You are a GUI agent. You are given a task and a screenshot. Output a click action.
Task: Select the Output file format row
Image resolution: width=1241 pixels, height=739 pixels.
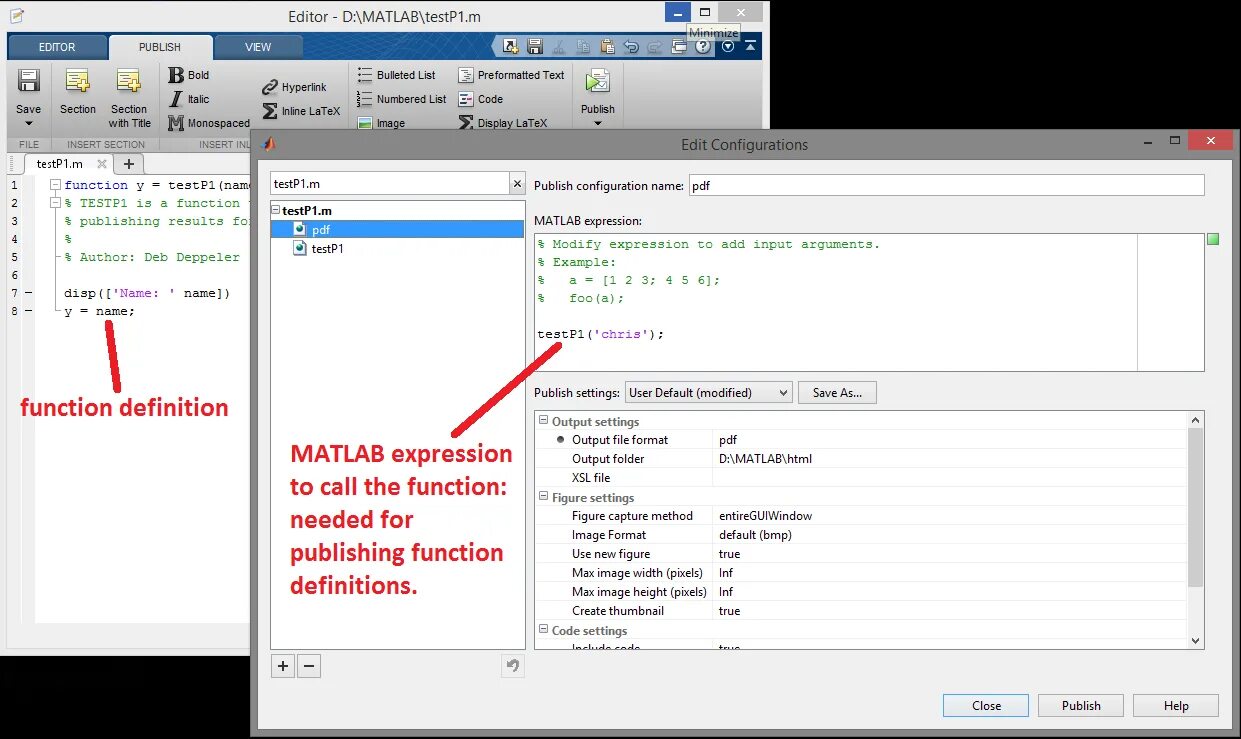point(861,440)
